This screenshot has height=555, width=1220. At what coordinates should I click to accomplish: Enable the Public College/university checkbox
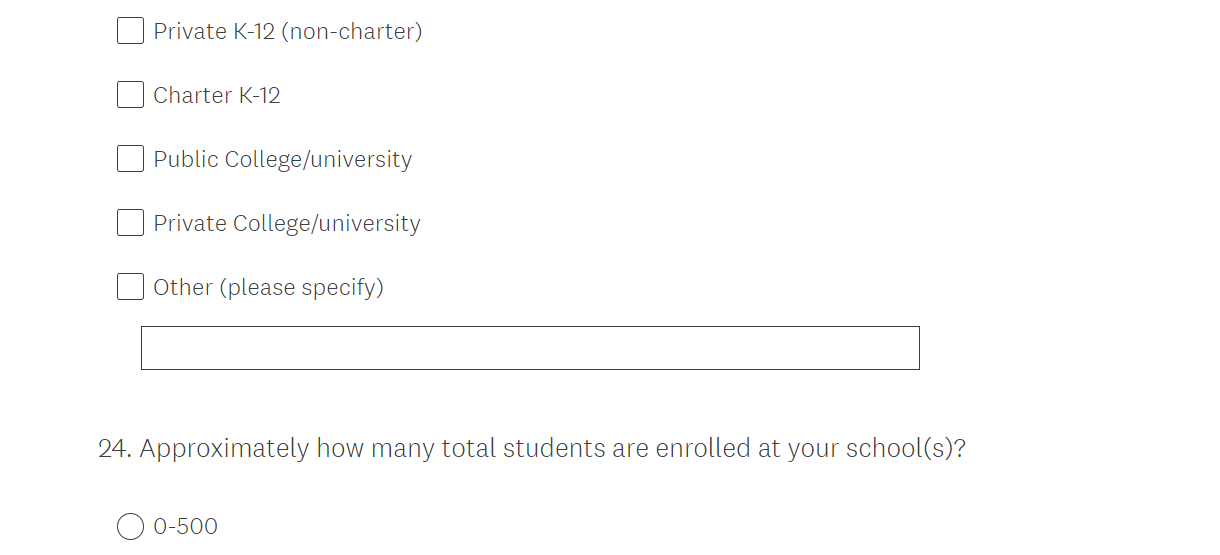[130, 159]
